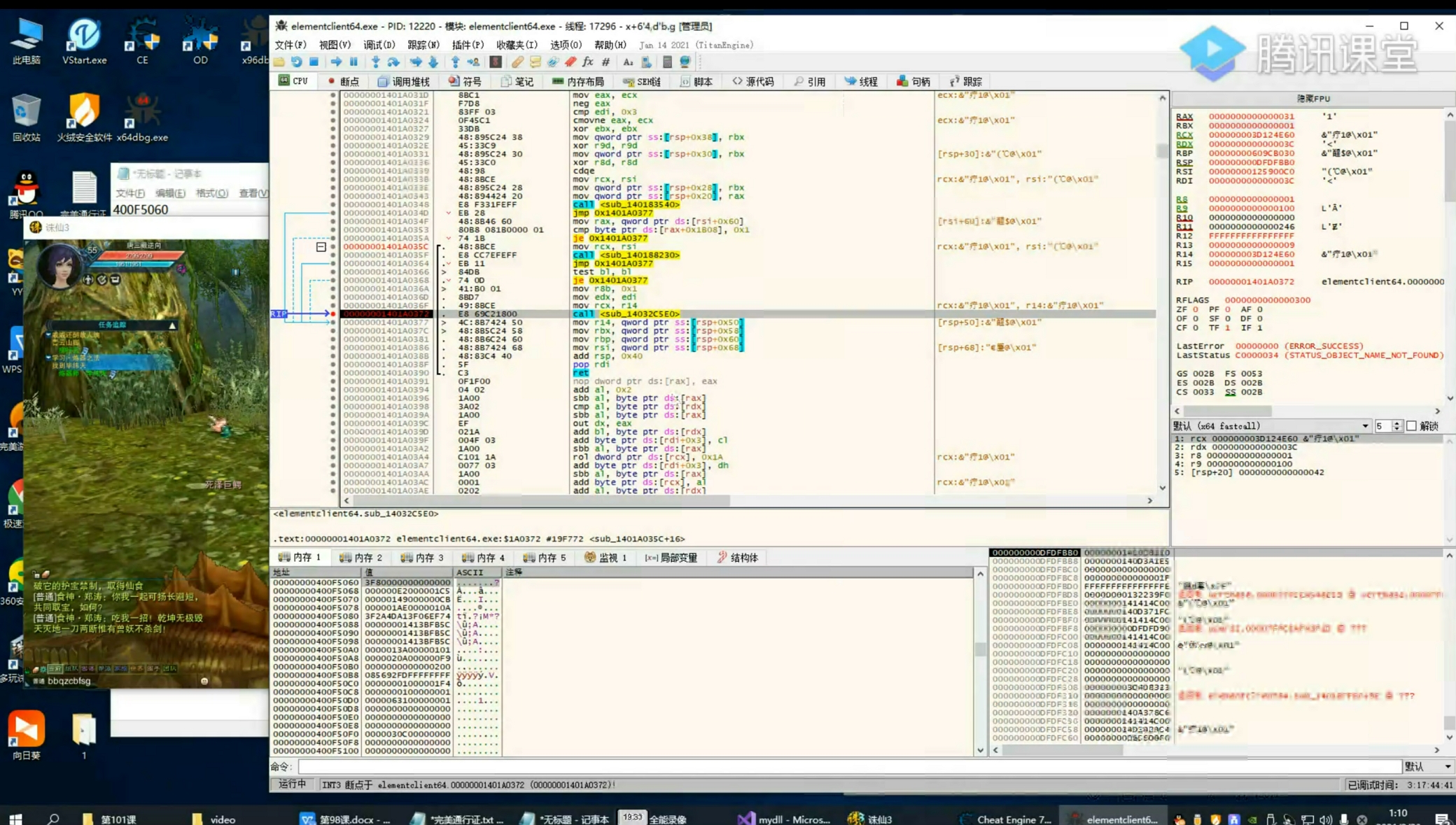Toggle the 解锁 checkbox near registers panel

pyautogui.click(x=1413, y=425)
